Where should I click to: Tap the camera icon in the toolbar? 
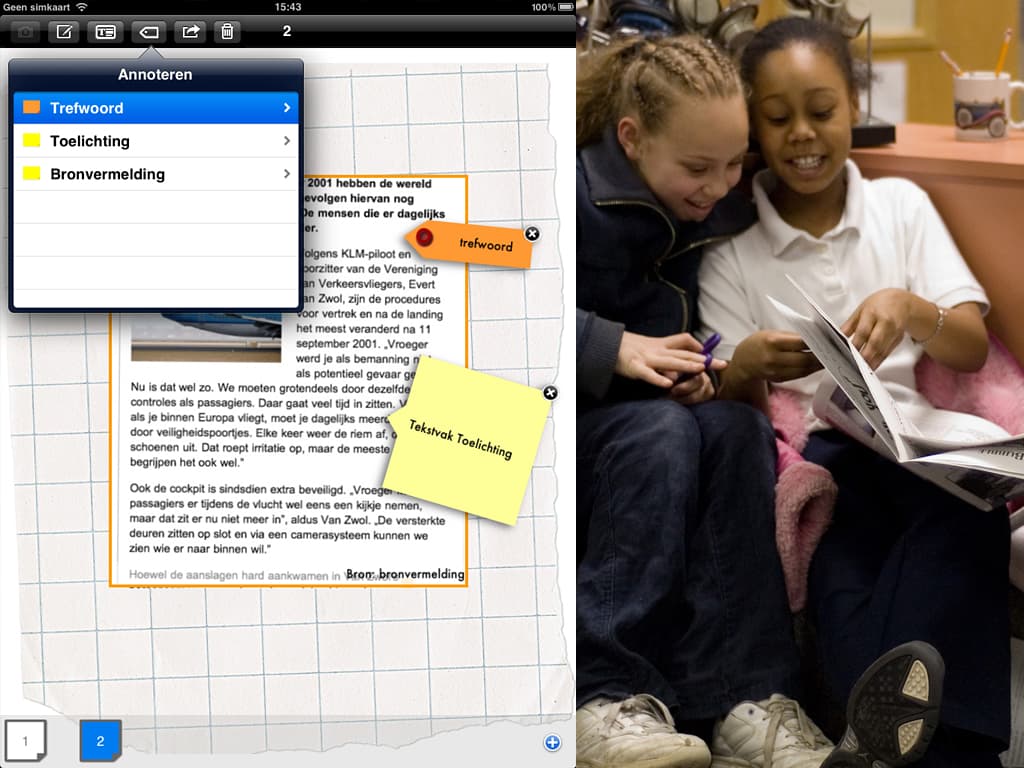(26, 32)
